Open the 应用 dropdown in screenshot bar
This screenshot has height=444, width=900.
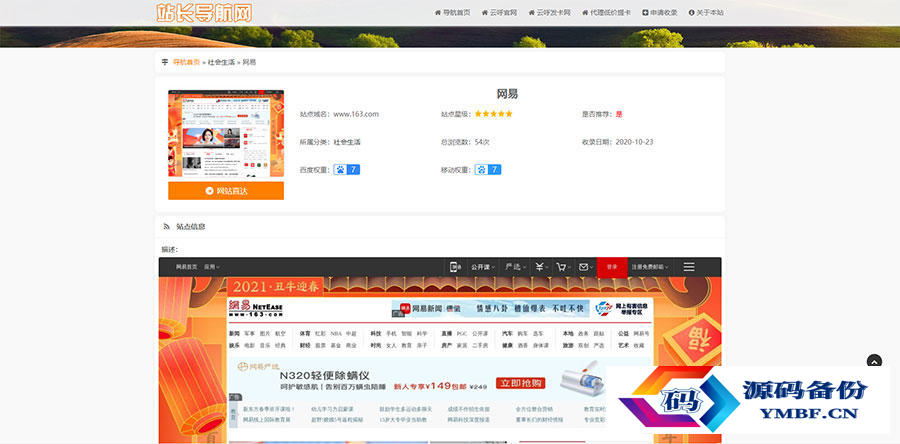click(212, 267)
